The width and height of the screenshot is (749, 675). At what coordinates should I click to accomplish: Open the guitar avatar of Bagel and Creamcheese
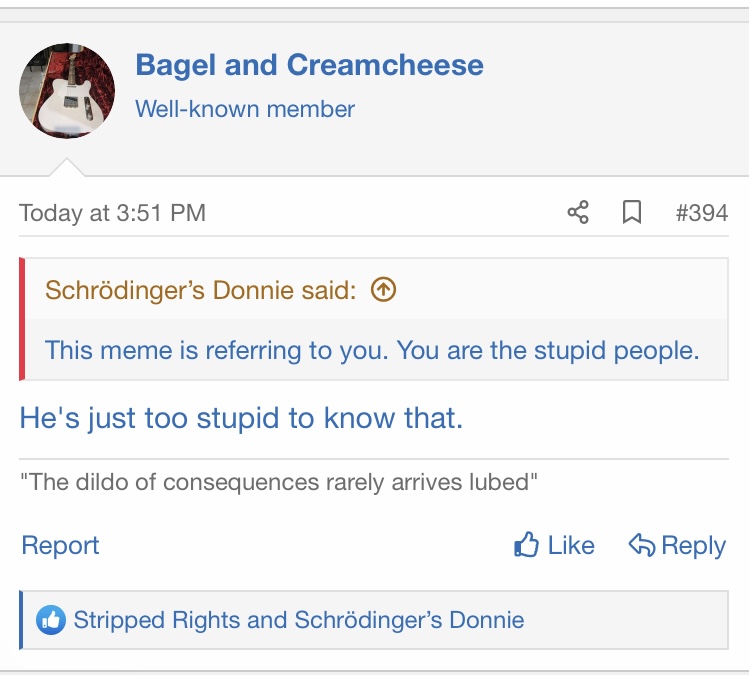(67, 90)
